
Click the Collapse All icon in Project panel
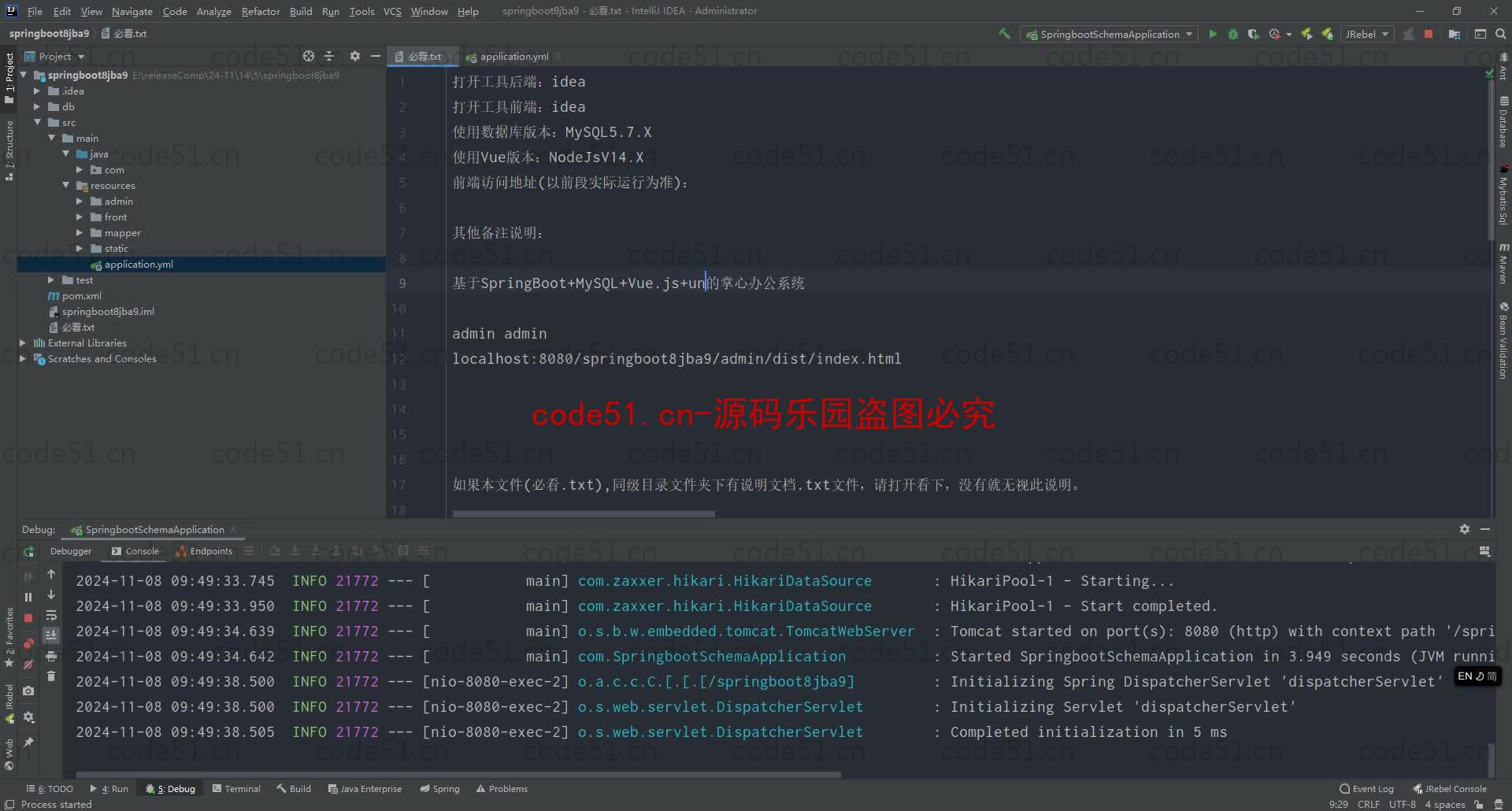click(x=329, y=56)
